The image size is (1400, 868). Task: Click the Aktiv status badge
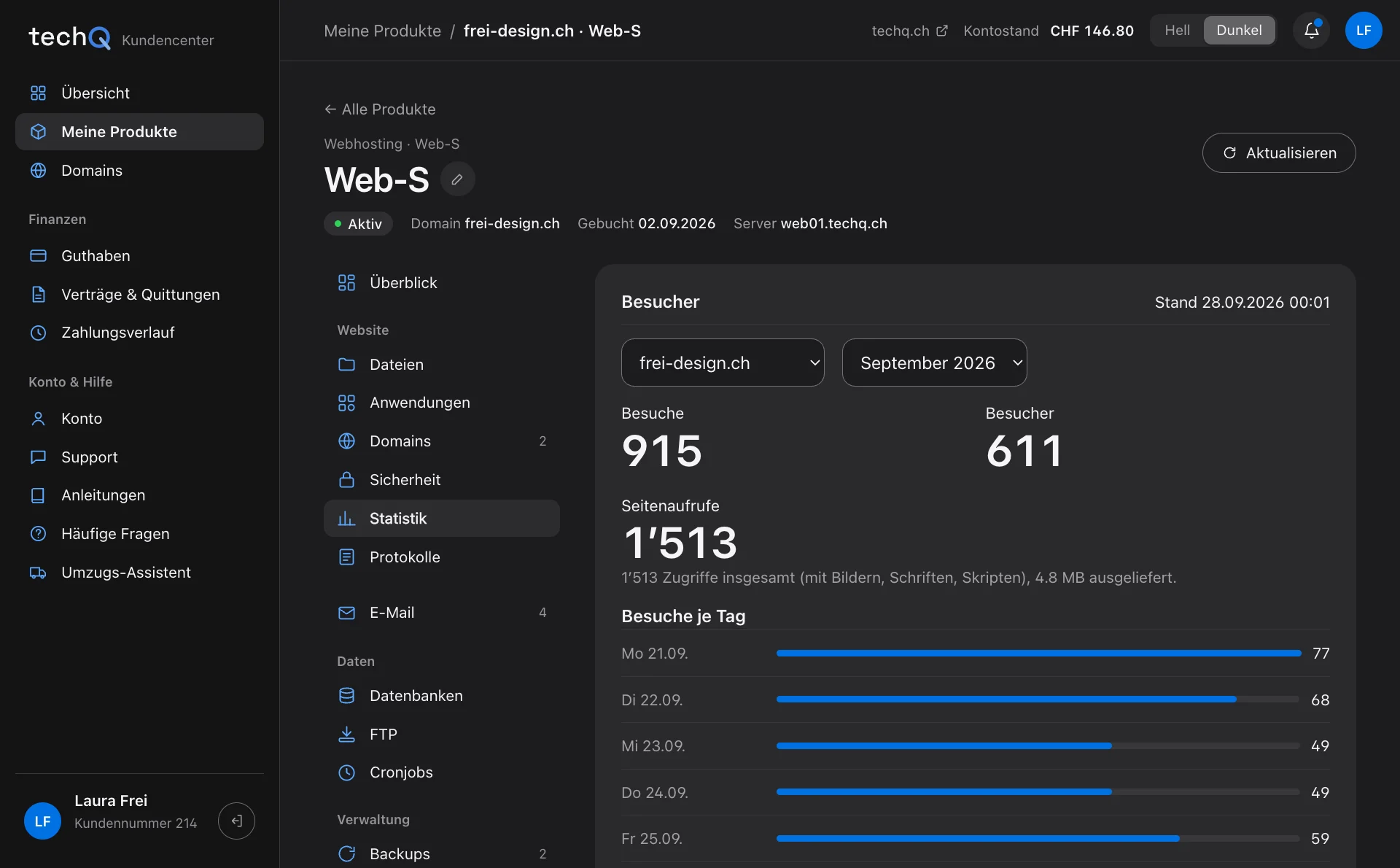pos(358,224)
